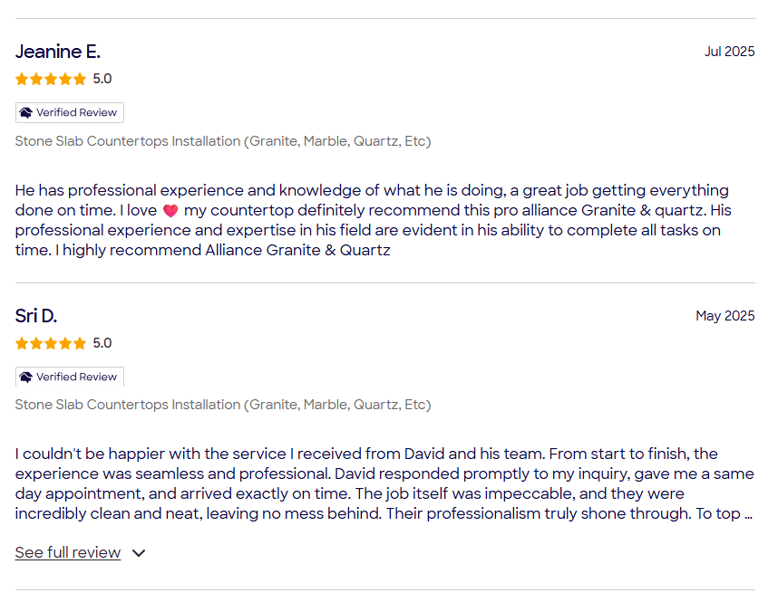The width and height of the screenshot is (768, 593).
Task: Click the star rating under Jeanine E.
Action: [x=51, y=79]
